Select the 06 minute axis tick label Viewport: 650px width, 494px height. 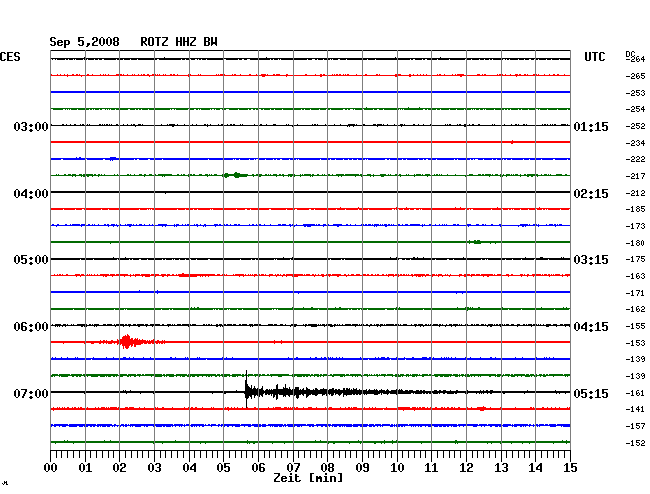pyautogui.click(x=258, y=468)
